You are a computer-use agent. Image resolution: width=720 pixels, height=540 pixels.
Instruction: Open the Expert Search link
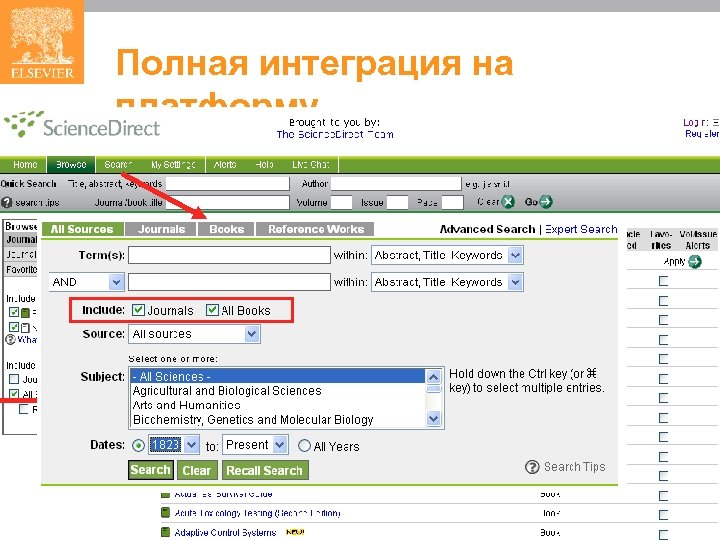point(581,229)
